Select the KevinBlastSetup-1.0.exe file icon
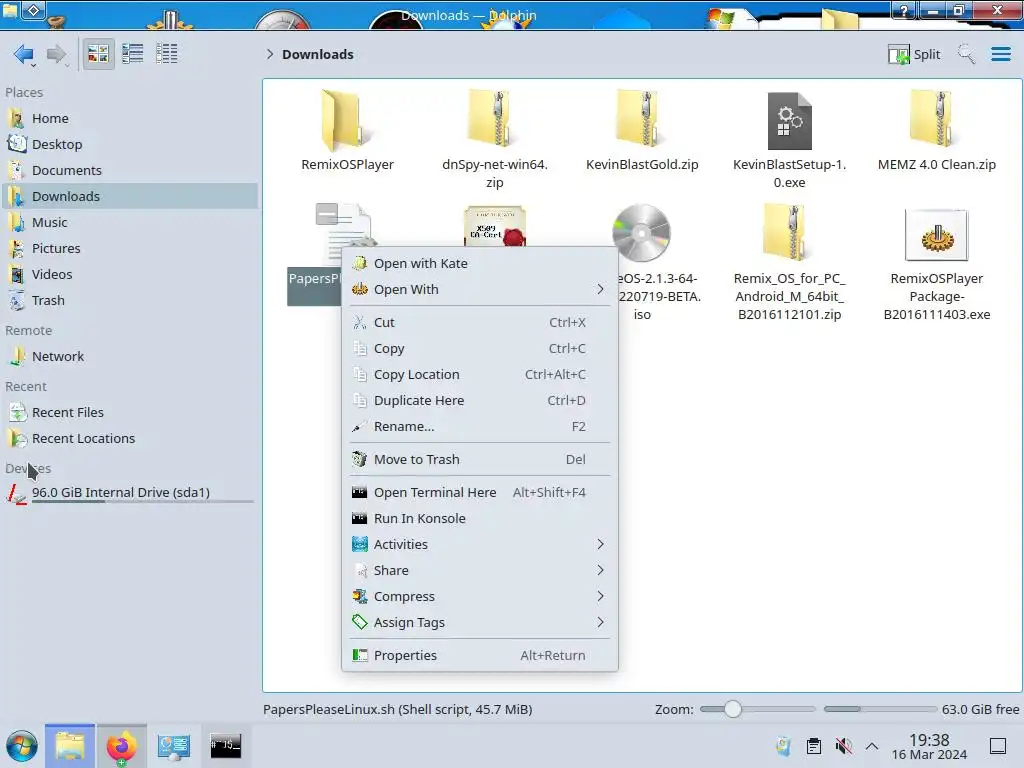 (789, 121)
